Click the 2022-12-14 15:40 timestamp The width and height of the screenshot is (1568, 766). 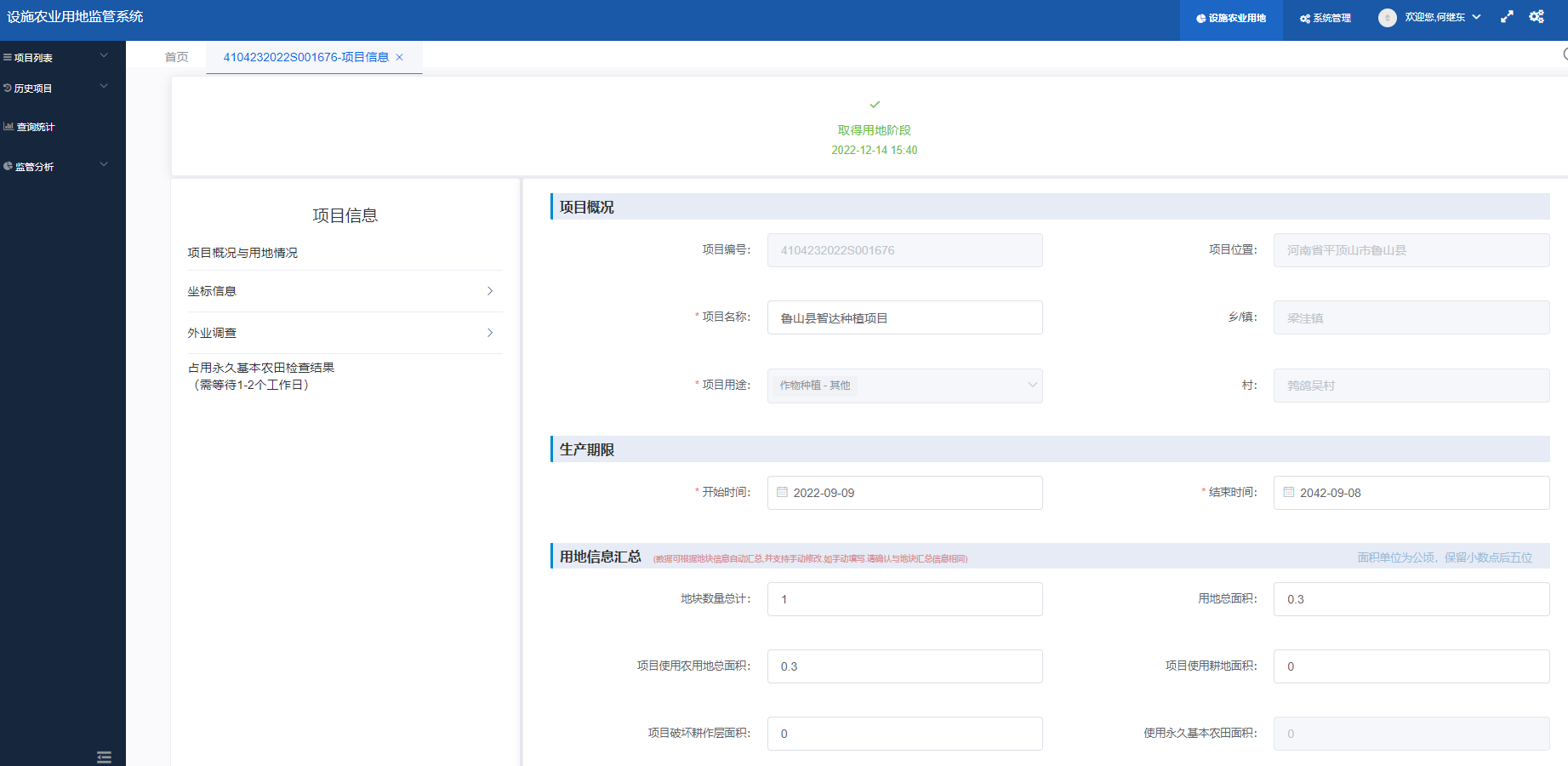click(x=874, y=150)
